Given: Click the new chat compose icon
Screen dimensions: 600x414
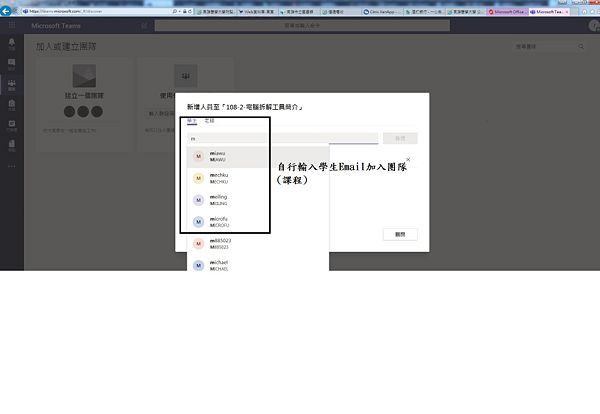Looking at the screenshot, I should (145, 26).
